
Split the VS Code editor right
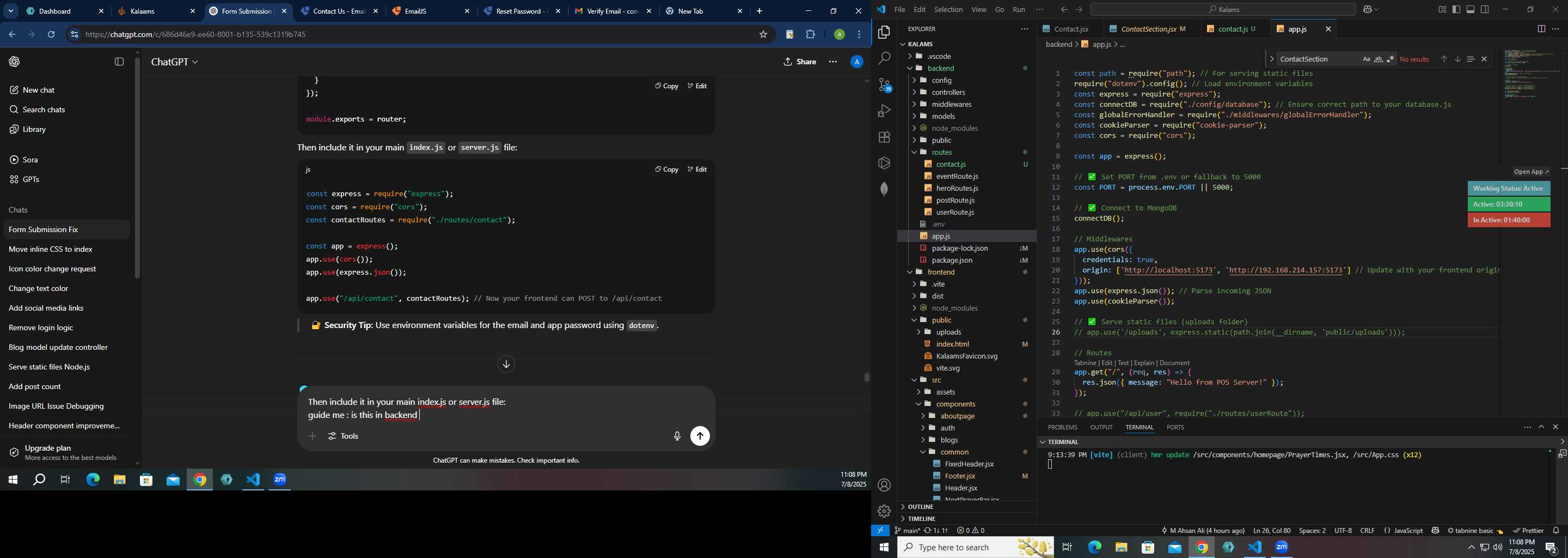[1541, 29]
